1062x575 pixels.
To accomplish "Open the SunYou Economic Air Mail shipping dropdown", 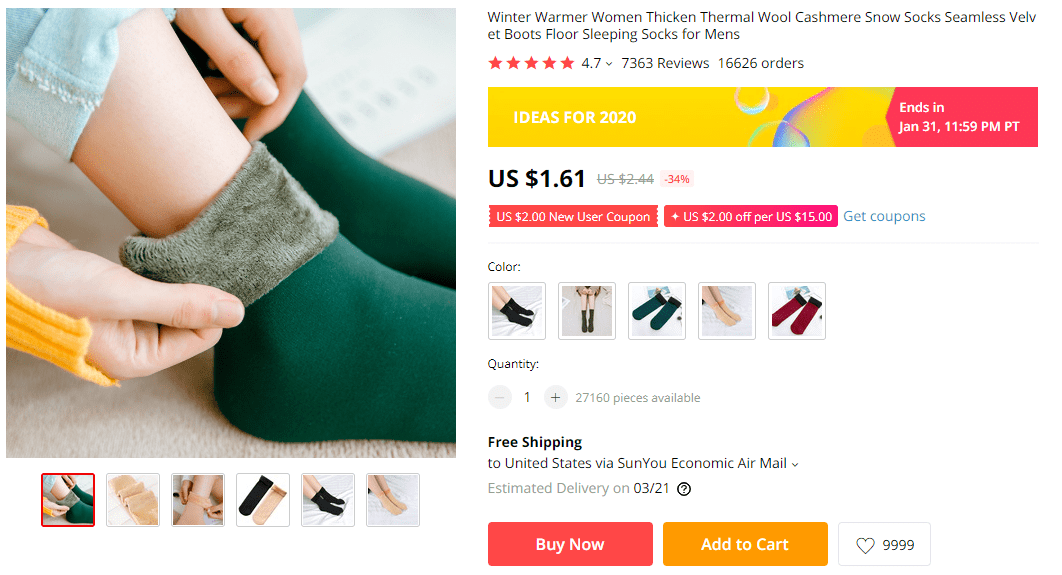I will (795, 464).
